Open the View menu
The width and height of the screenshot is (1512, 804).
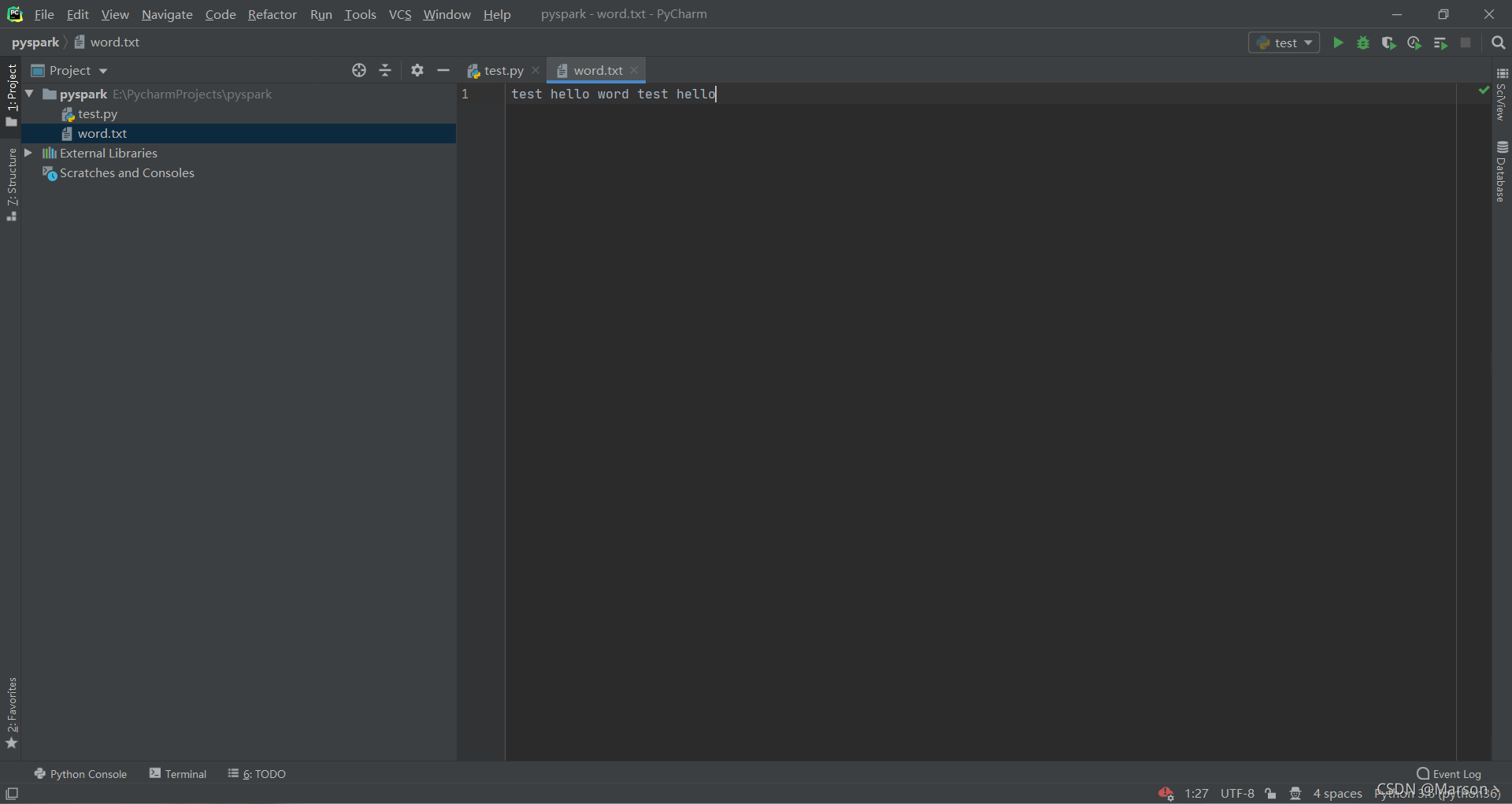(x=115, y=14)
